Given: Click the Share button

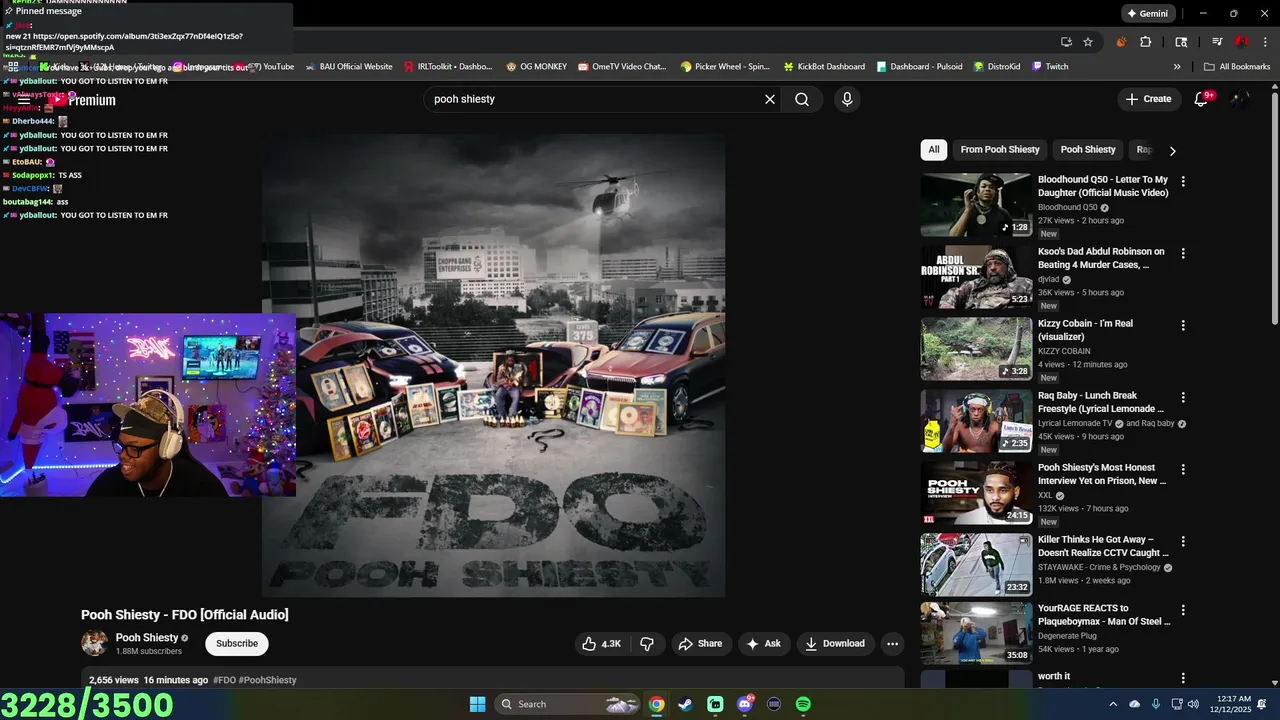Looking at the screenshot, I should (700, 644).
